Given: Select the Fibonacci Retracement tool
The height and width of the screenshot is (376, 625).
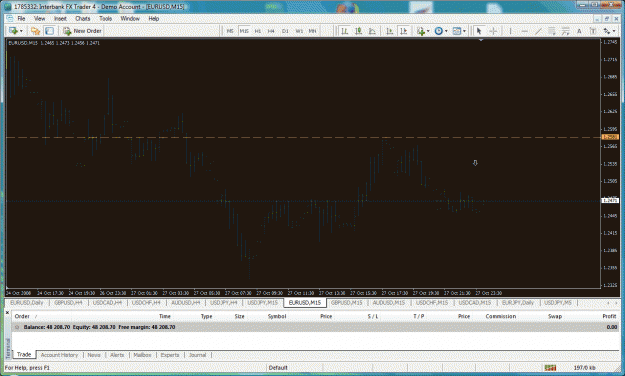Looking at the screenshot, I should coord(565,31).
